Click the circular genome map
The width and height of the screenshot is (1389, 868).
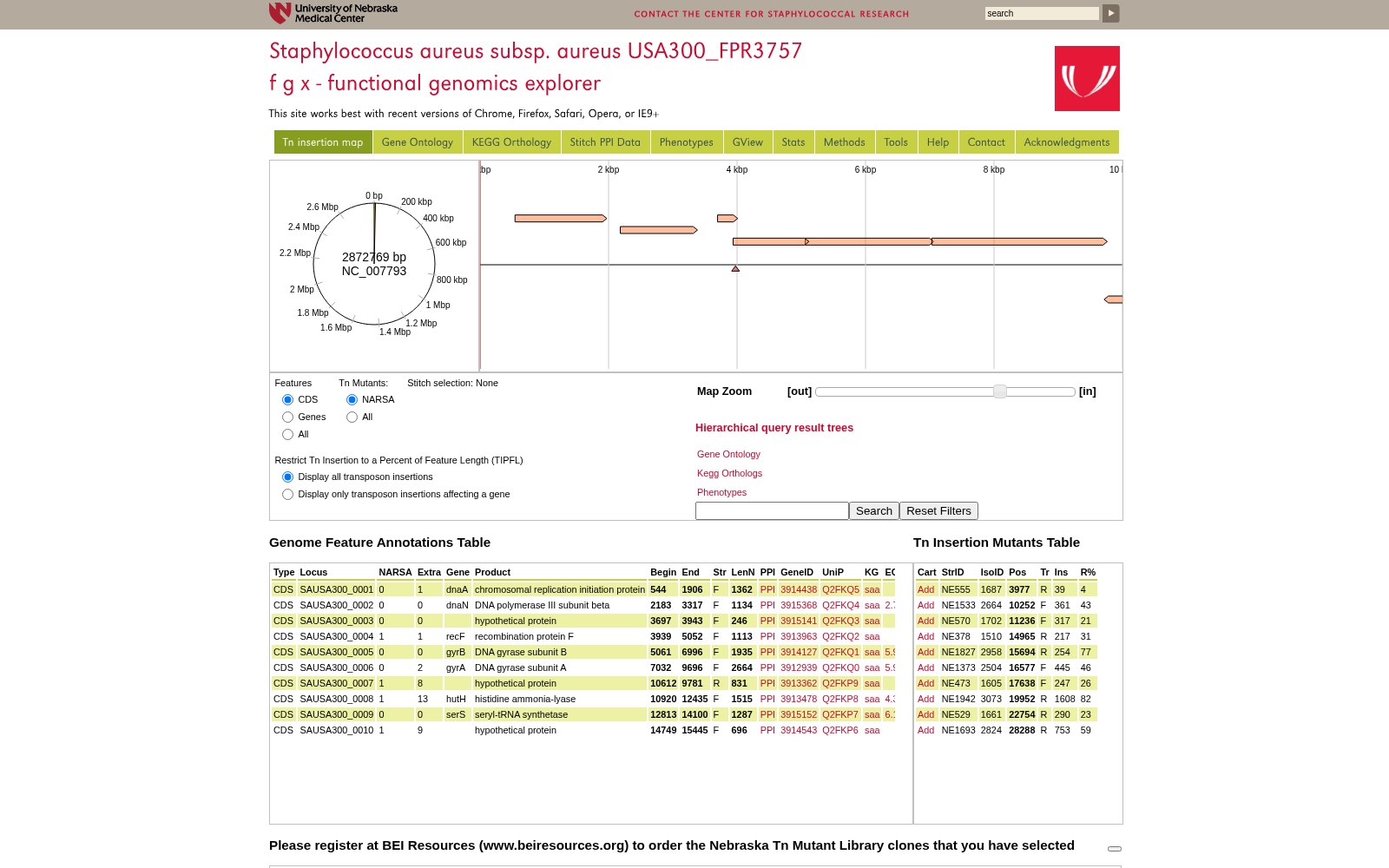374,264
